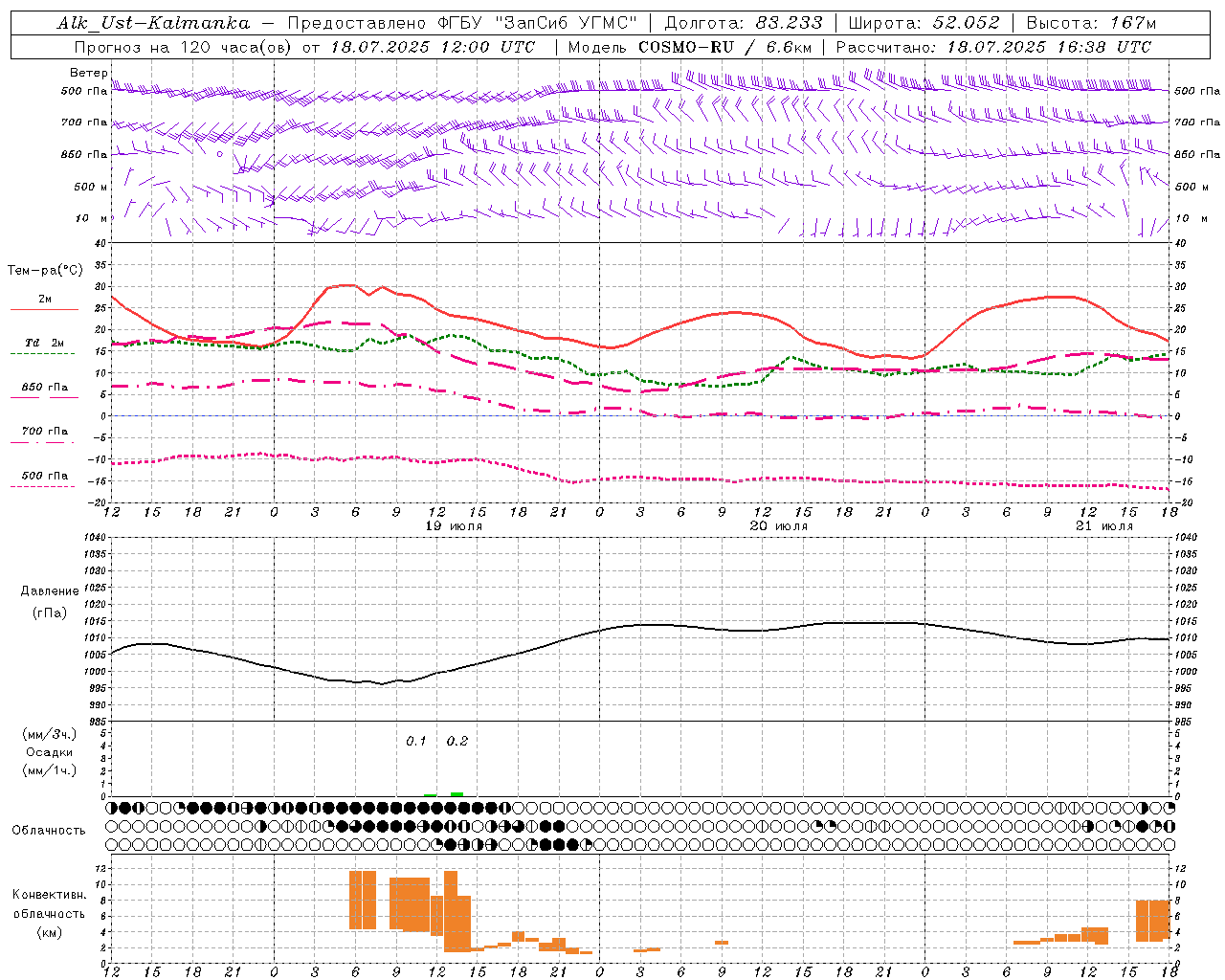Click the 21 июля date label
This screenshot has height=980, width=1225.
tap(1104, 525)
